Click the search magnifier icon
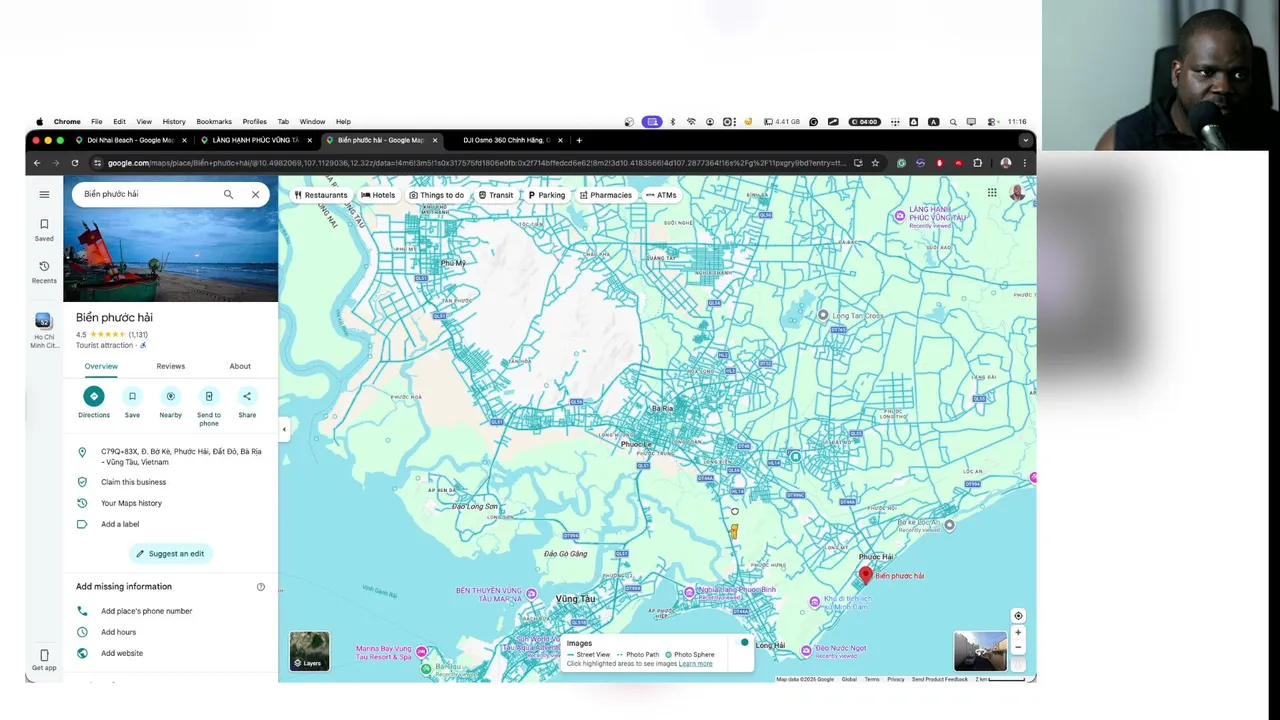The height and width of the screenshot is (720, 1280). (228, 194)
